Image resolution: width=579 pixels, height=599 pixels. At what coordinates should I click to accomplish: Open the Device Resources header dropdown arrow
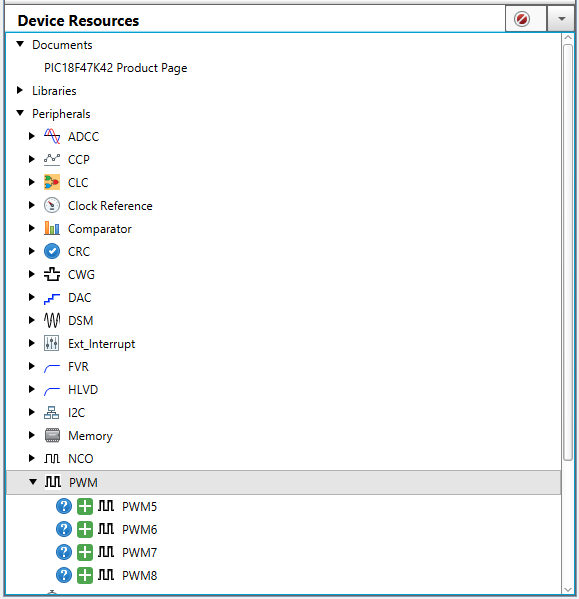[561, 19]
